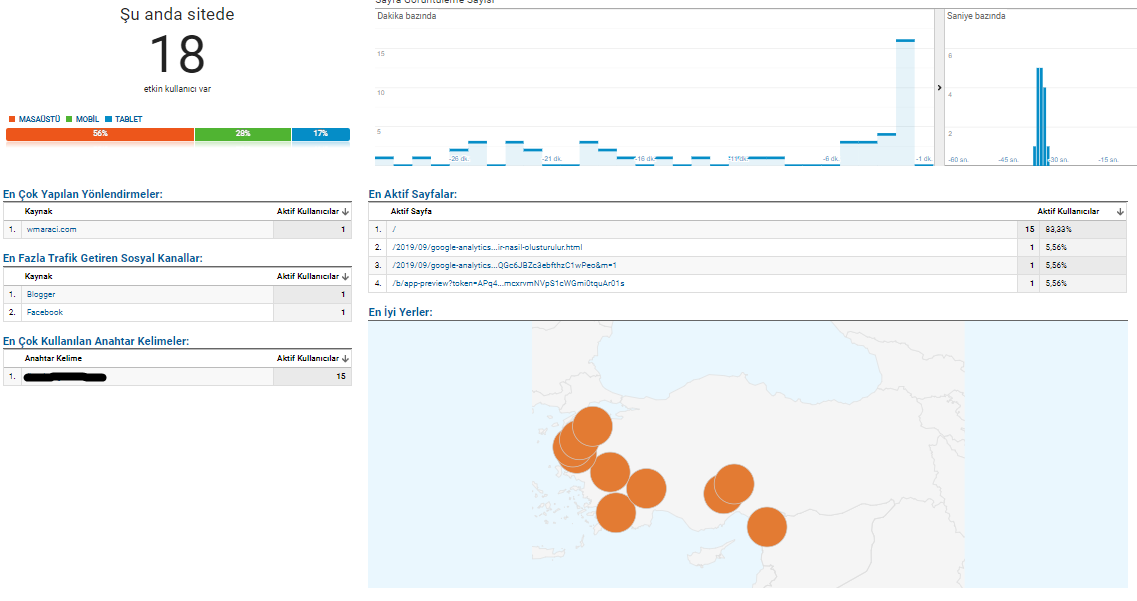Click the value 15 in the keywords table

point(341,376)
